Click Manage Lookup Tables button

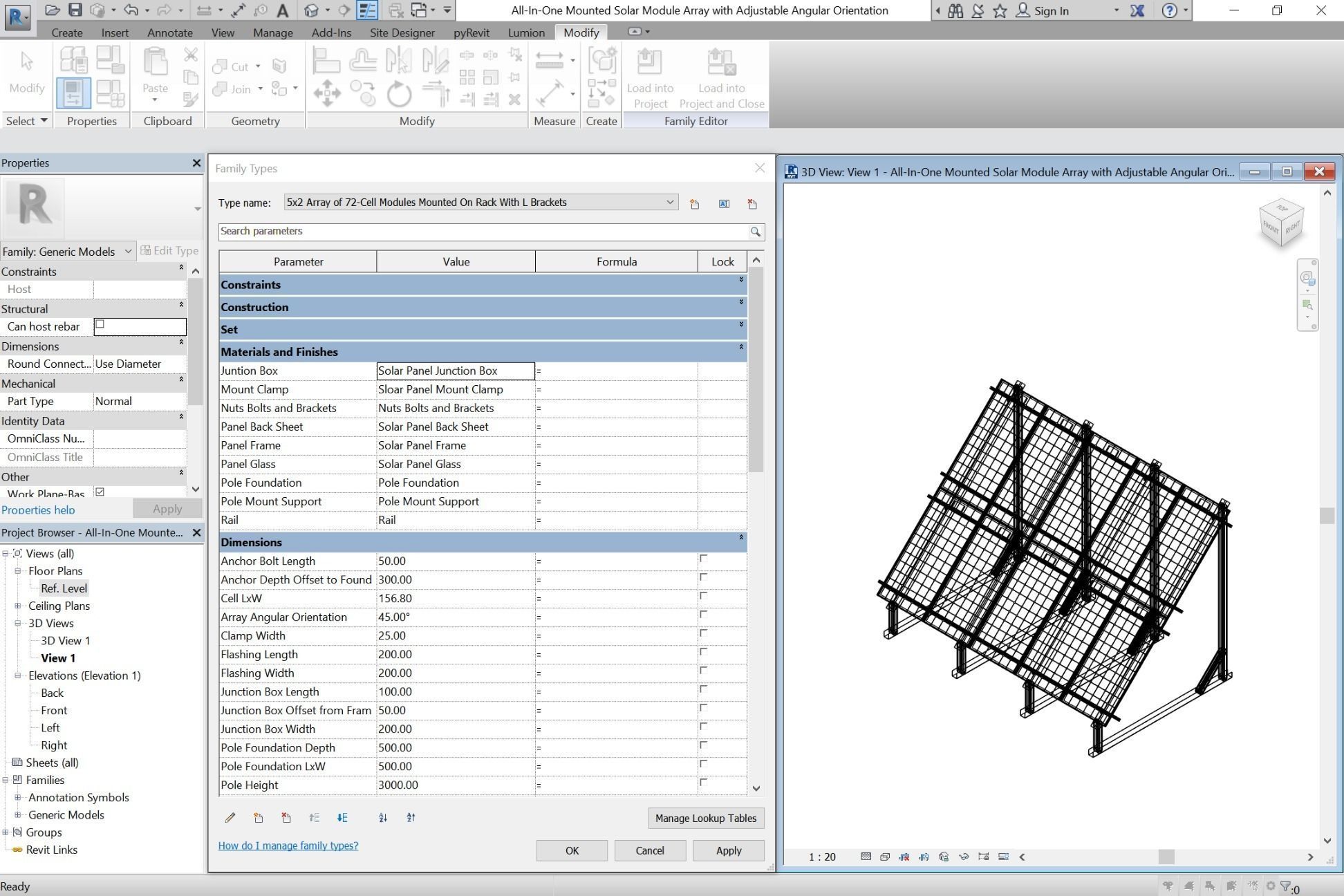pos(706,818)
